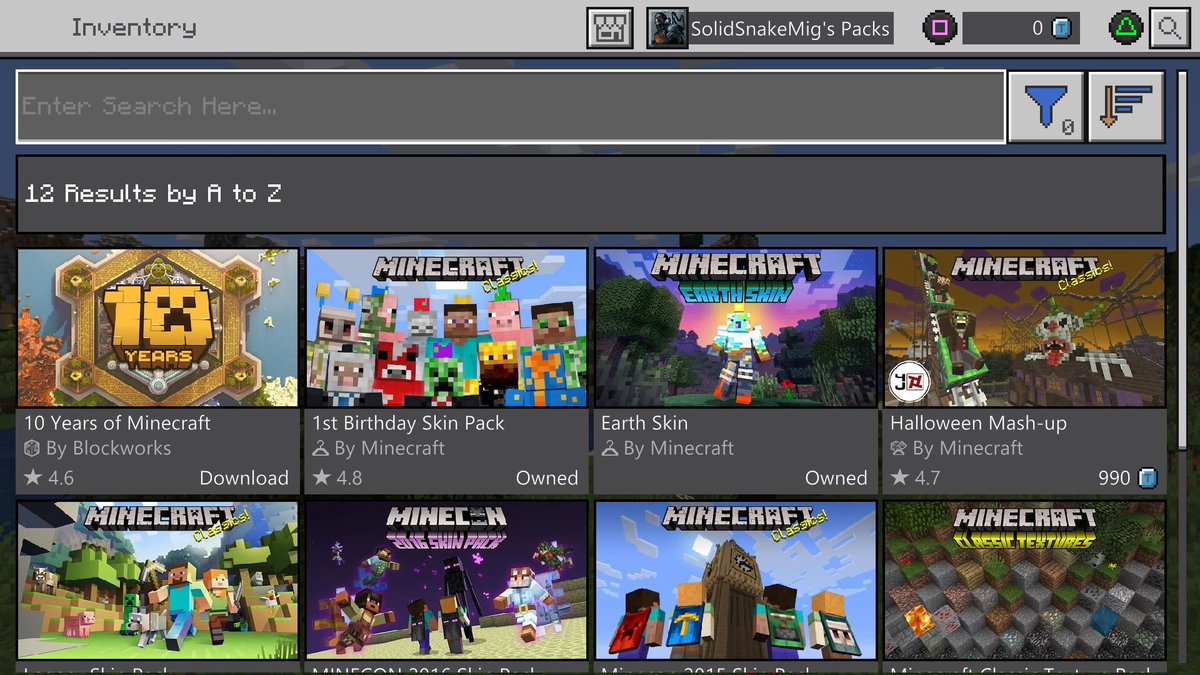Open the Minecoin balance showing 0
The height and width of the screenshot is (675, 1200).
[1022, 29]
